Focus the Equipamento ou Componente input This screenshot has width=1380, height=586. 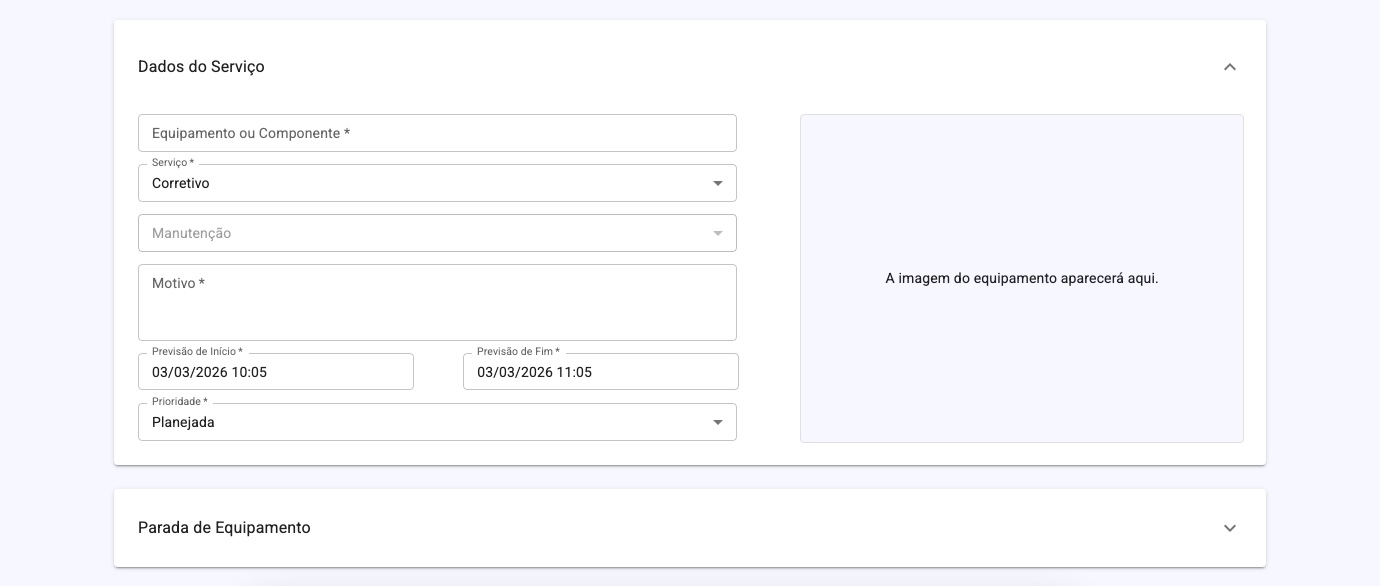tap(437, 133)
